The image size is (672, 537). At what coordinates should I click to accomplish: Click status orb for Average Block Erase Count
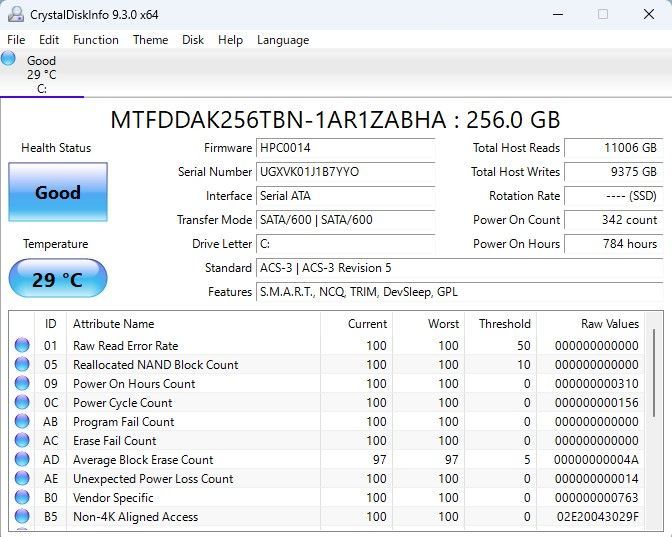pos(22,459)
